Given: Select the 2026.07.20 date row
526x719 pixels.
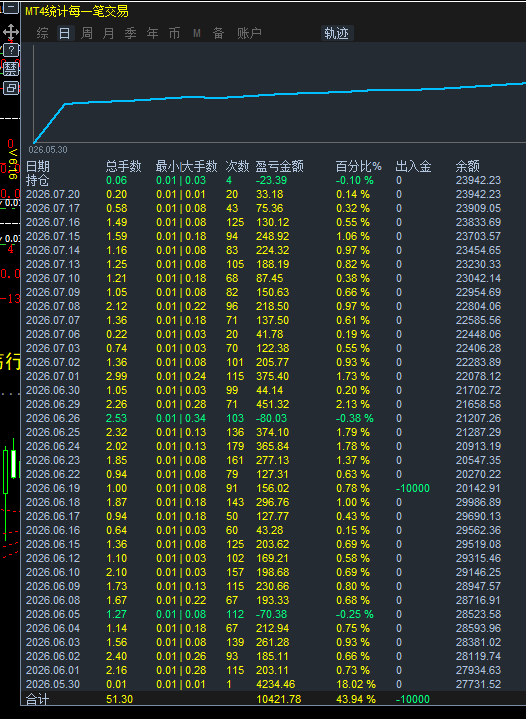Looking at the screenshot, I should pos(53,194).
